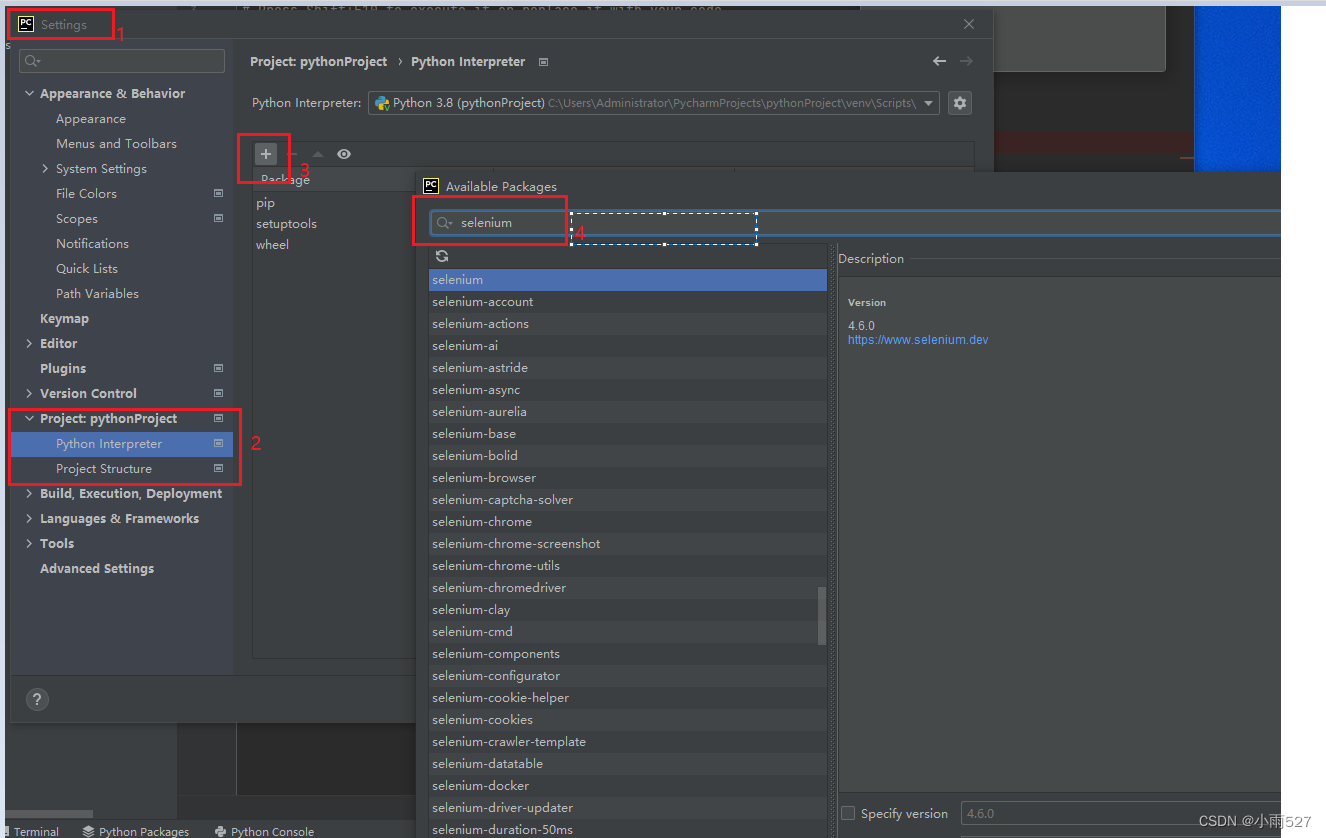
Task: Select the selenium package in list
Action: coord(628,280)
